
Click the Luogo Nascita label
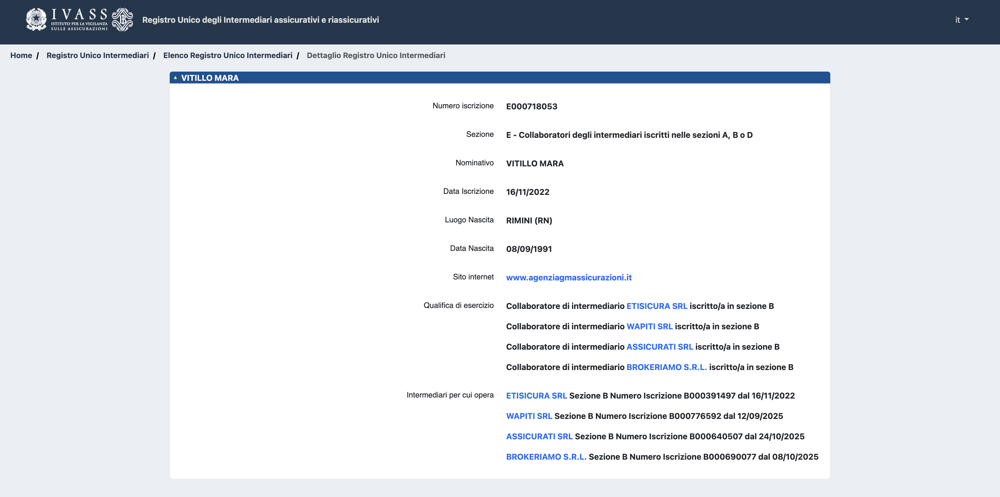(x=469, y=220)
